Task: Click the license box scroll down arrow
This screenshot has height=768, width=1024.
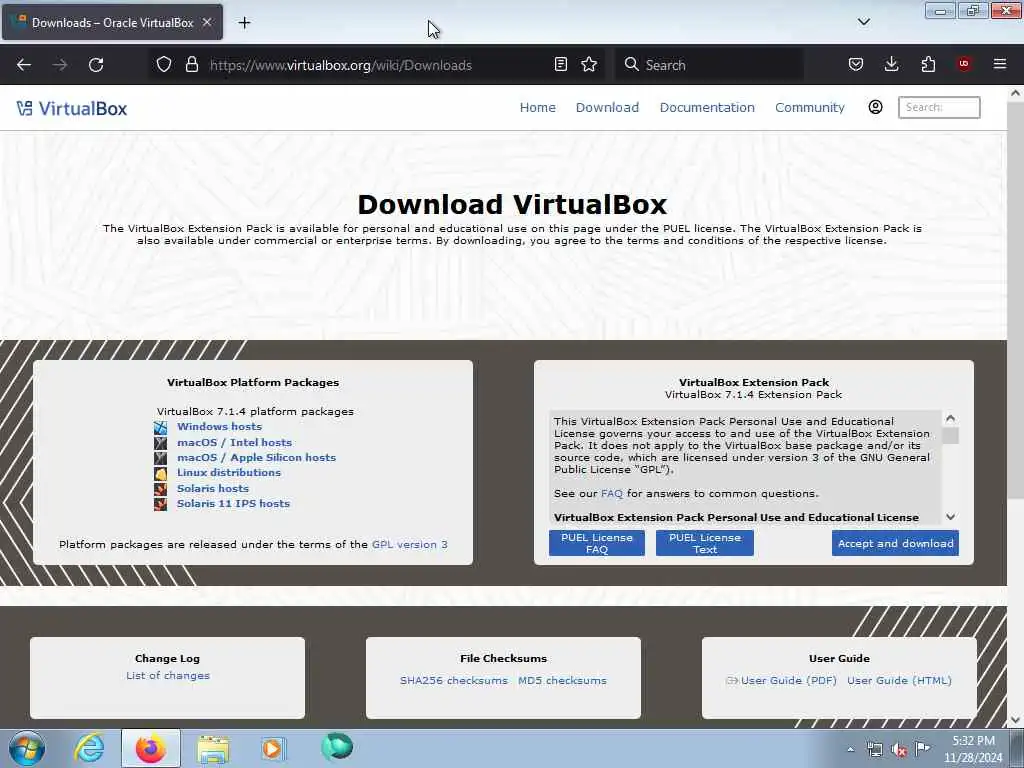Action: pyautogui.click(x=951, y=517)
